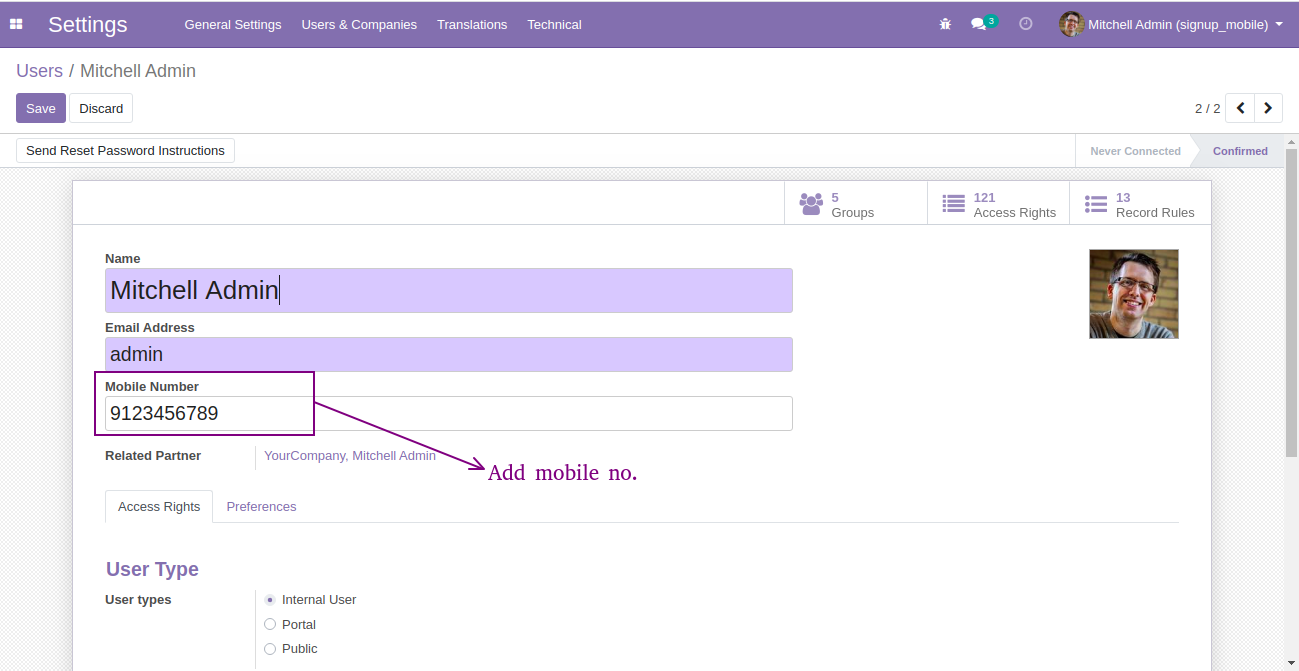This screenshot has height=671, width=1299.
Task: Click Mitchell Admin avatar in navbar
Action: pyautogui.click(x=1071, y=24)
